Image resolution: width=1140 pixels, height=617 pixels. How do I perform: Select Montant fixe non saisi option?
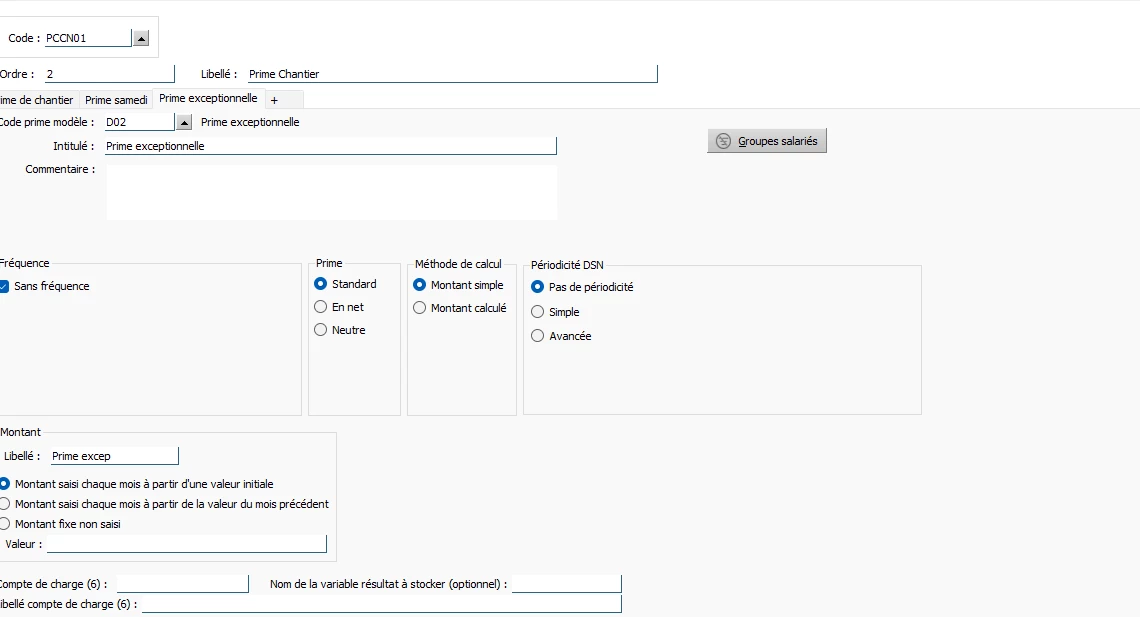point(5,524)
